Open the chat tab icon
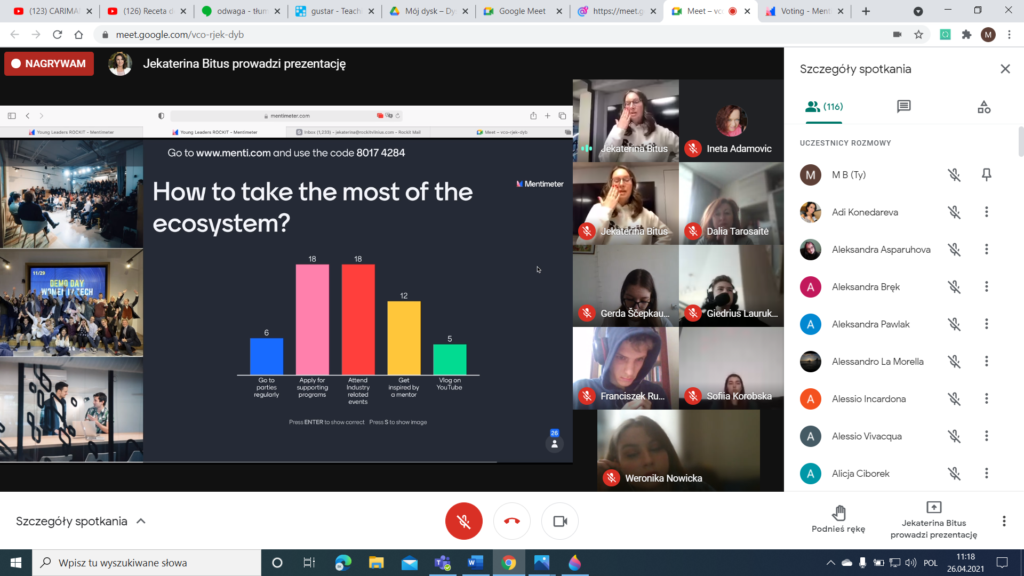The width and height of the screenshot is (1024, 576). 903,107
